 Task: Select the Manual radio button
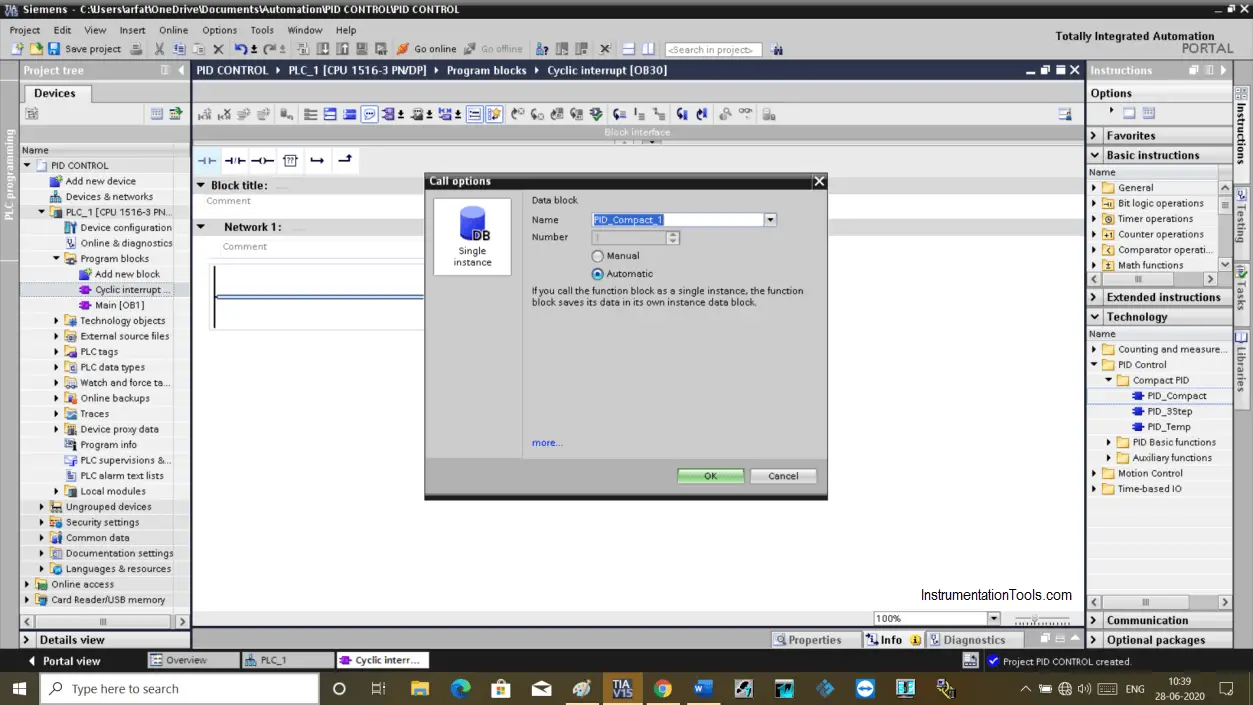598,256
